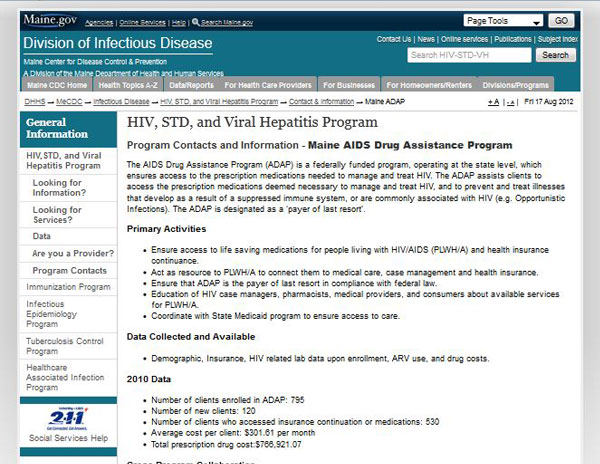Click the Number of new clients: 120 line
This screenshot has height=464, width=600.
[x=203, y=411]
